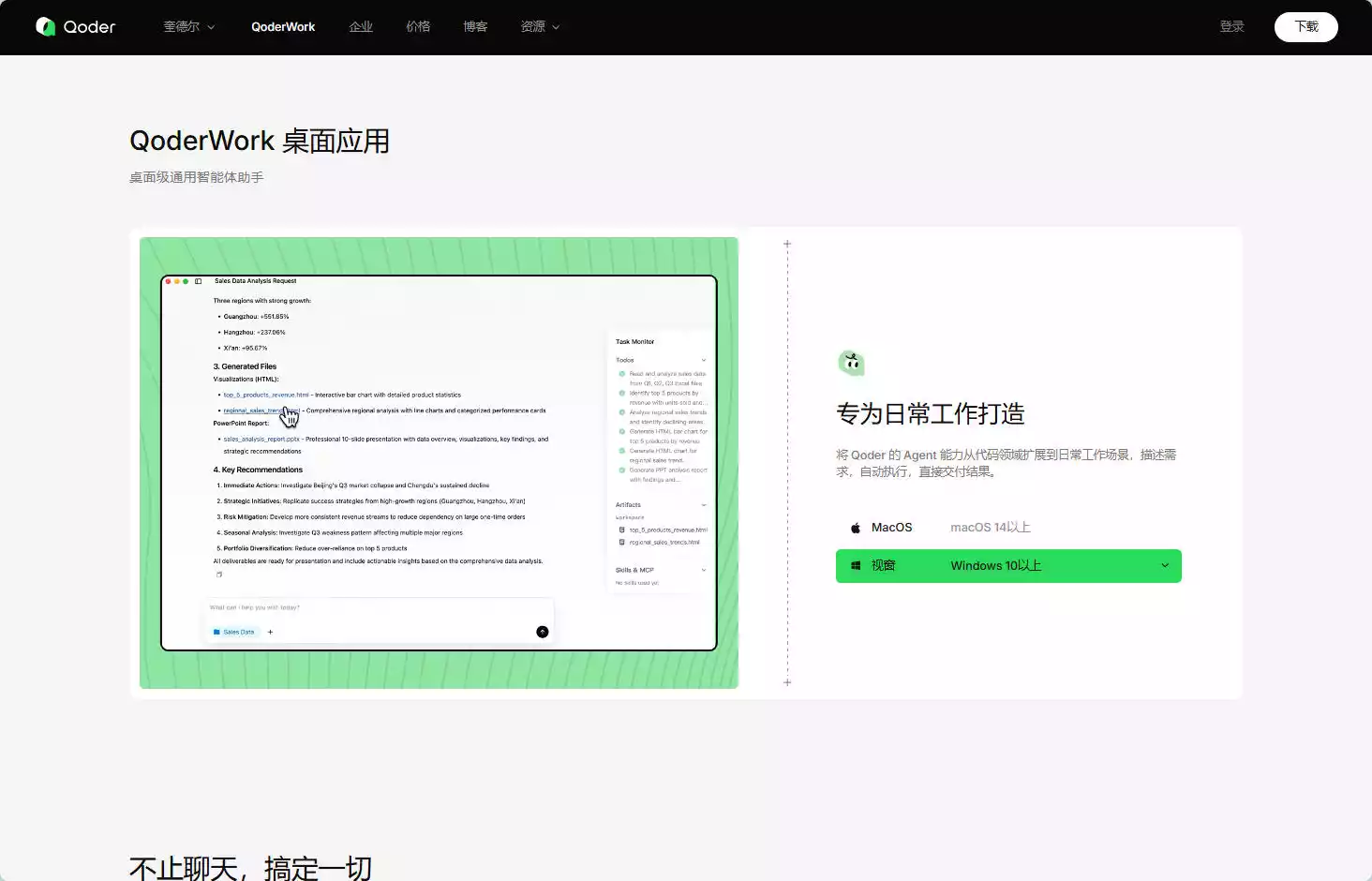The image size is (1372, 881).
Task: Click the Windows logo icon
Action: click(856, 565)
